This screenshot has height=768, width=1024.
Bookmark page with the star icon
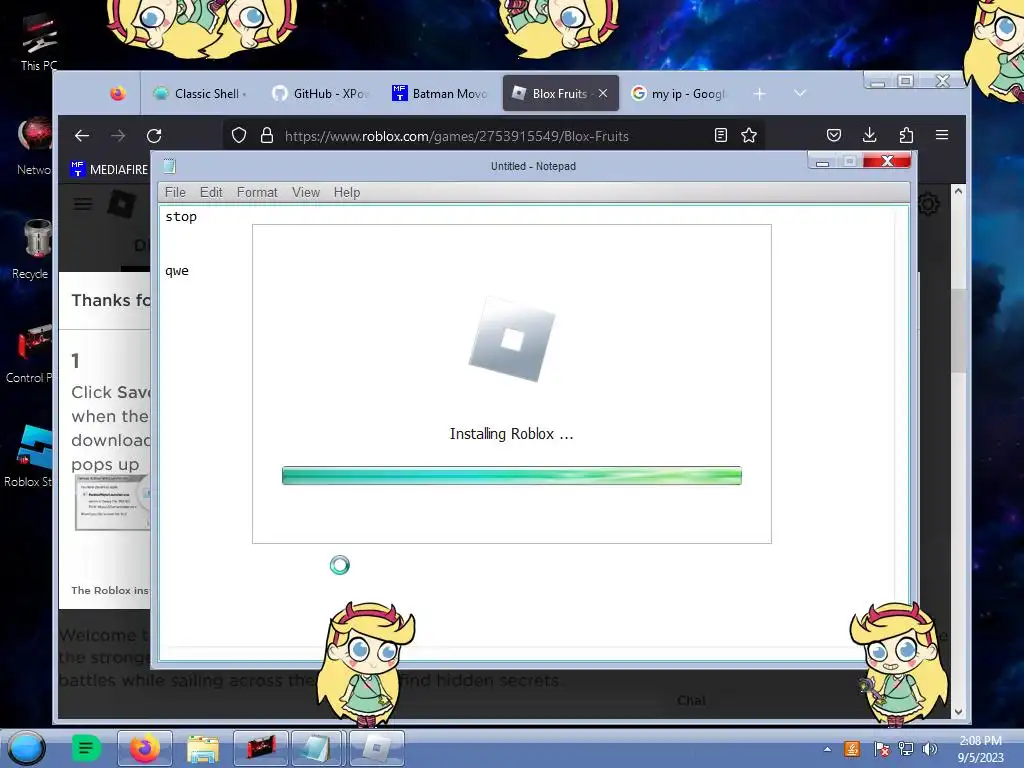click(749, 135)
